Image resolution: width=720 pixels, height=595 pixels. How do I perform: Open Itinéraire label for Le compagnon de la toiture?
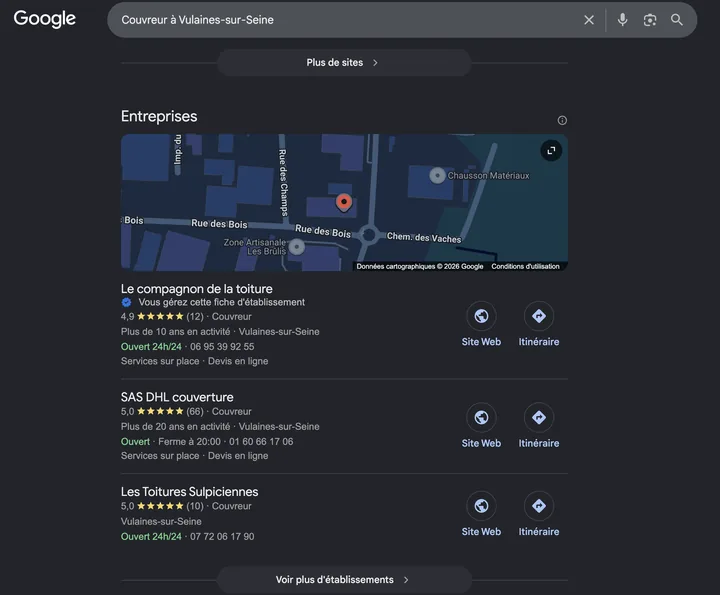539,342
